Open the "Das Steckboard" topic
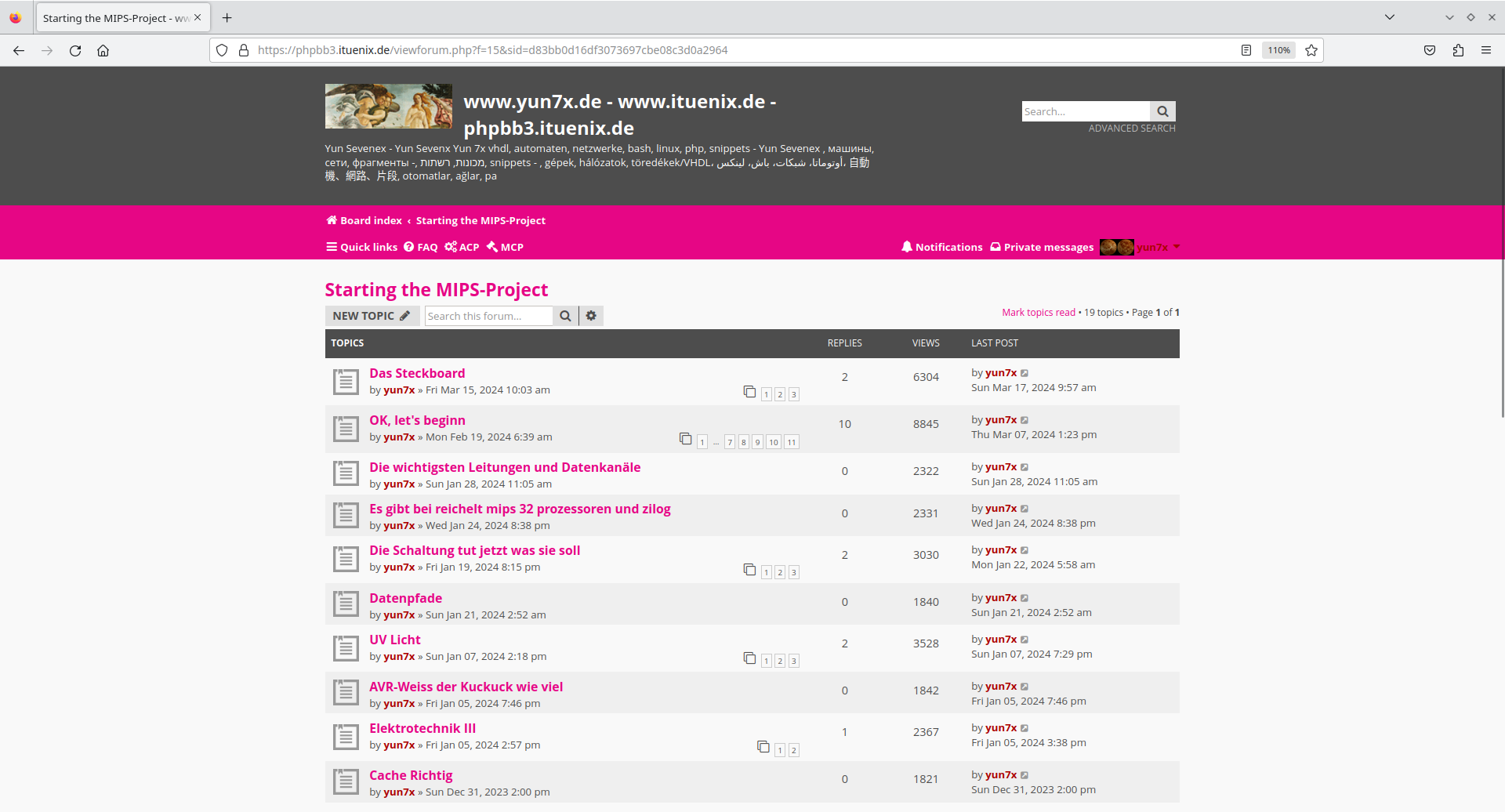Screen dimensions: 1505x812 [x=417, y=373]
